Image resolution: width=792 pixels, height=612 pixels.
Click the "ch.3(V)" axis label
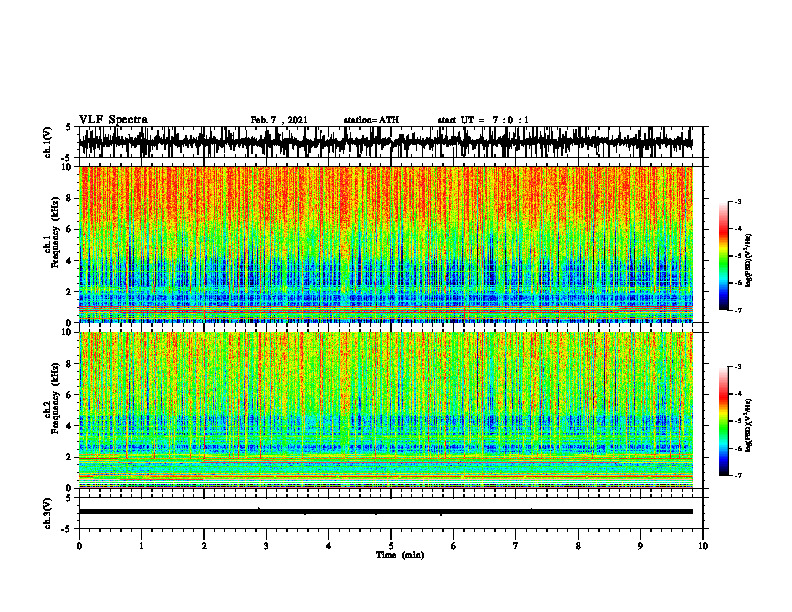pyautogui.click(x=47, y=513)
